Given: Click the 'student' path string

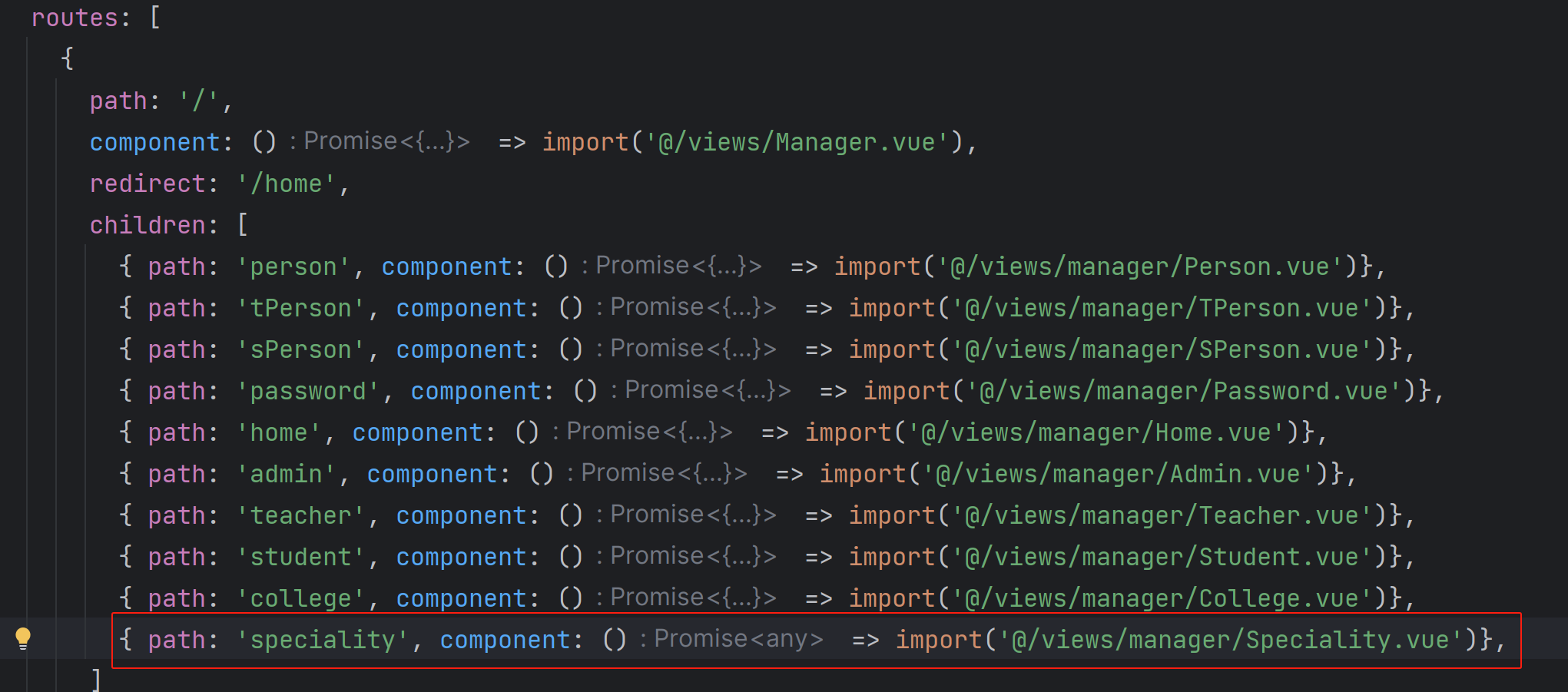Looking at the screenshot, I should coord(300,557).
